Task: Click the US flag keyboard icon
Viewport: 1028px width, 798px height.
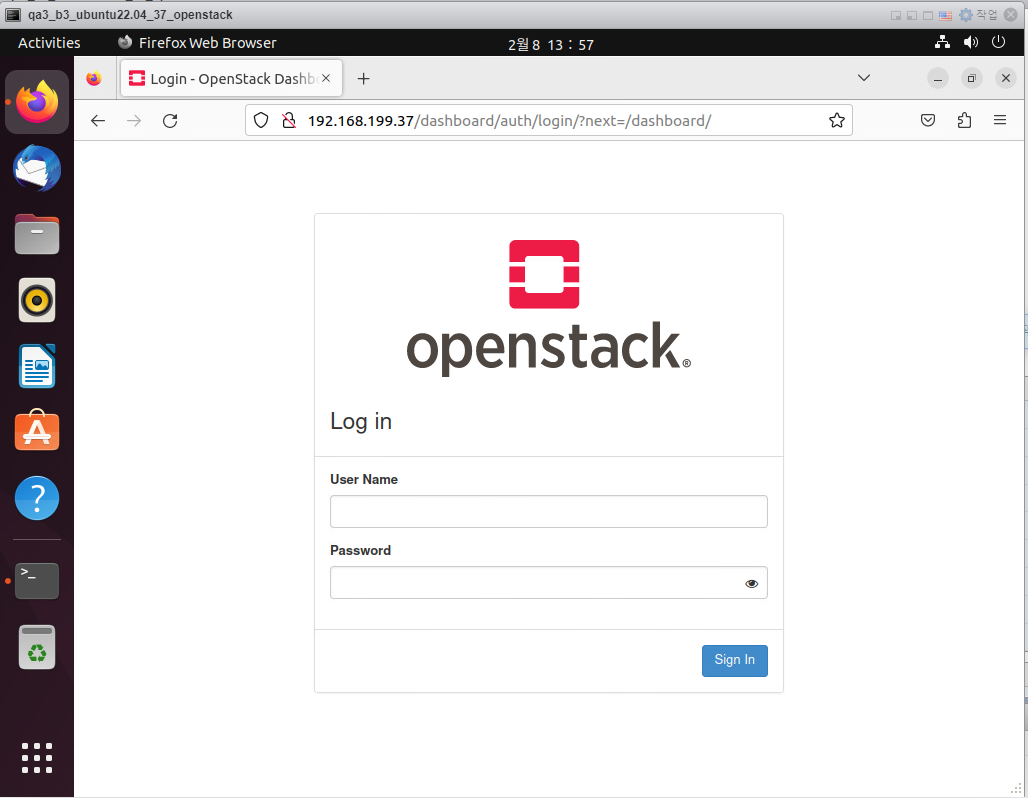Action: tap(945, 15)
